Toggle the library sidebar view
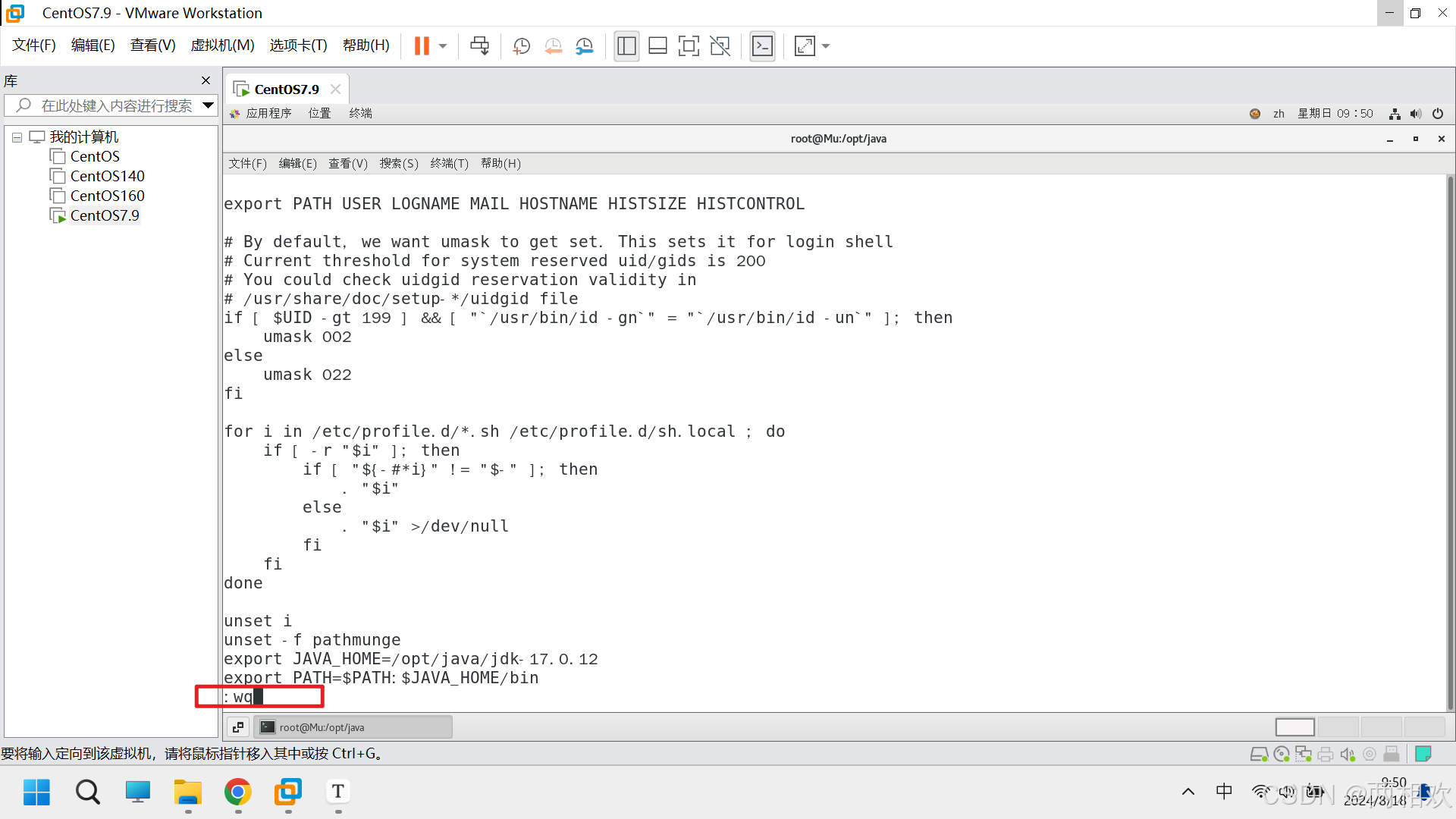 pos(626,46)
